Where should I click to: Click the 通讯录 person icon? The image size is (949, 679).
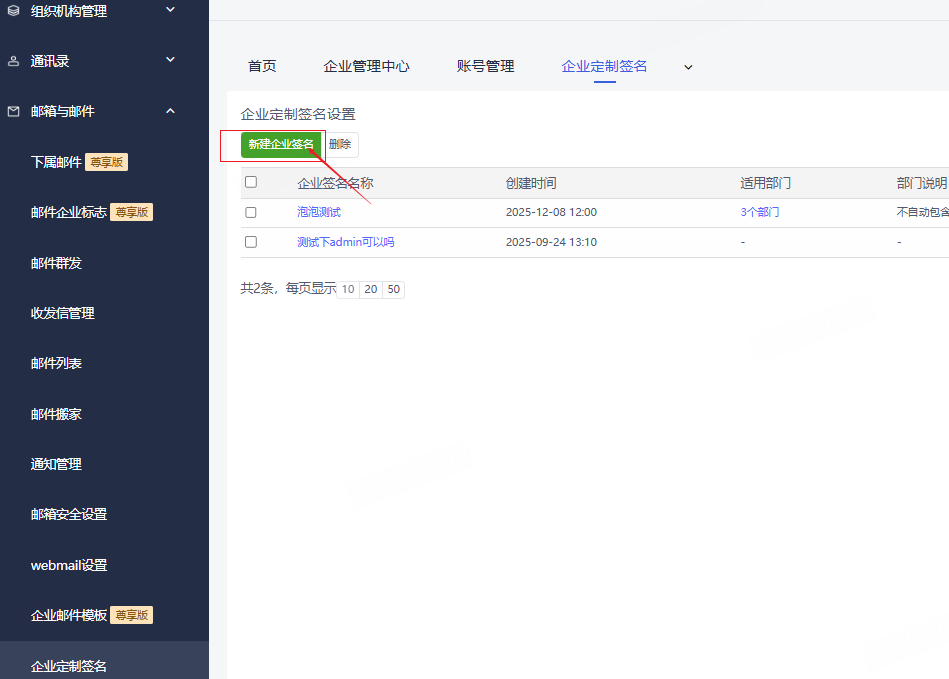(13, 61)
